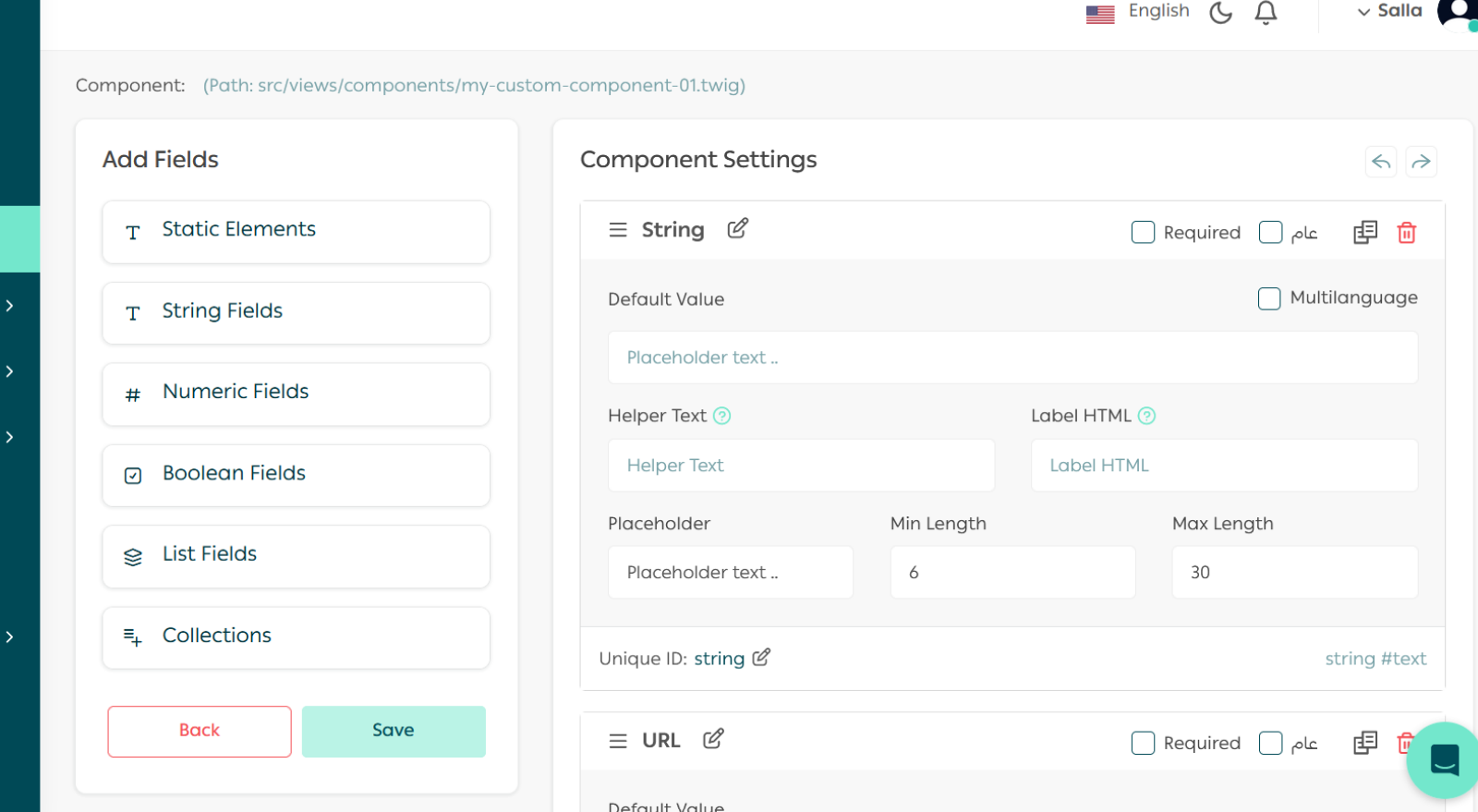The width and height of the screenshot is (1478, 812).
Task: Open English language selector
Action: click(1158, 11)
